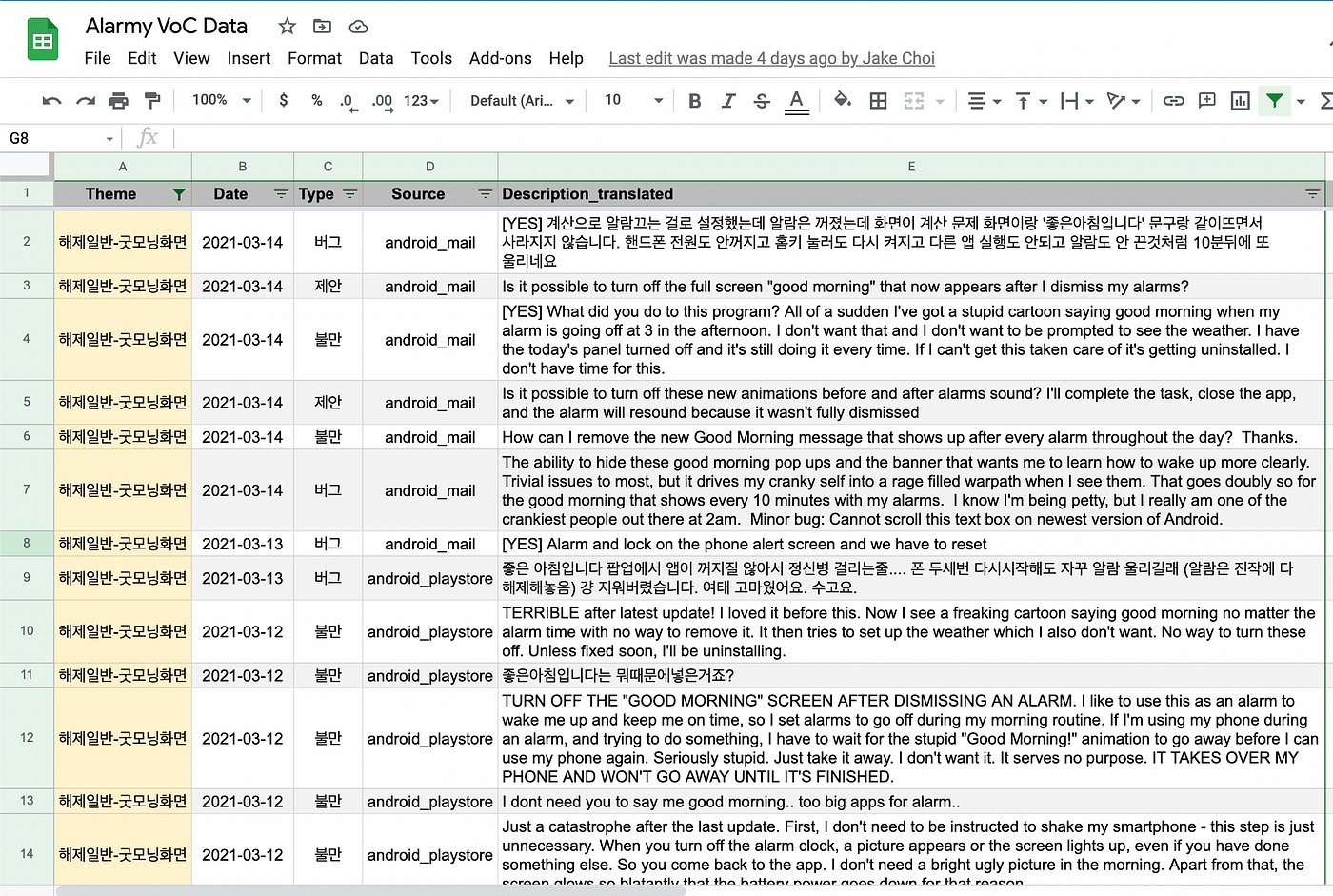1333x896 pixels.
Task: Open the Date column filter
Action: pyautogui.click(x=281, y=194)
